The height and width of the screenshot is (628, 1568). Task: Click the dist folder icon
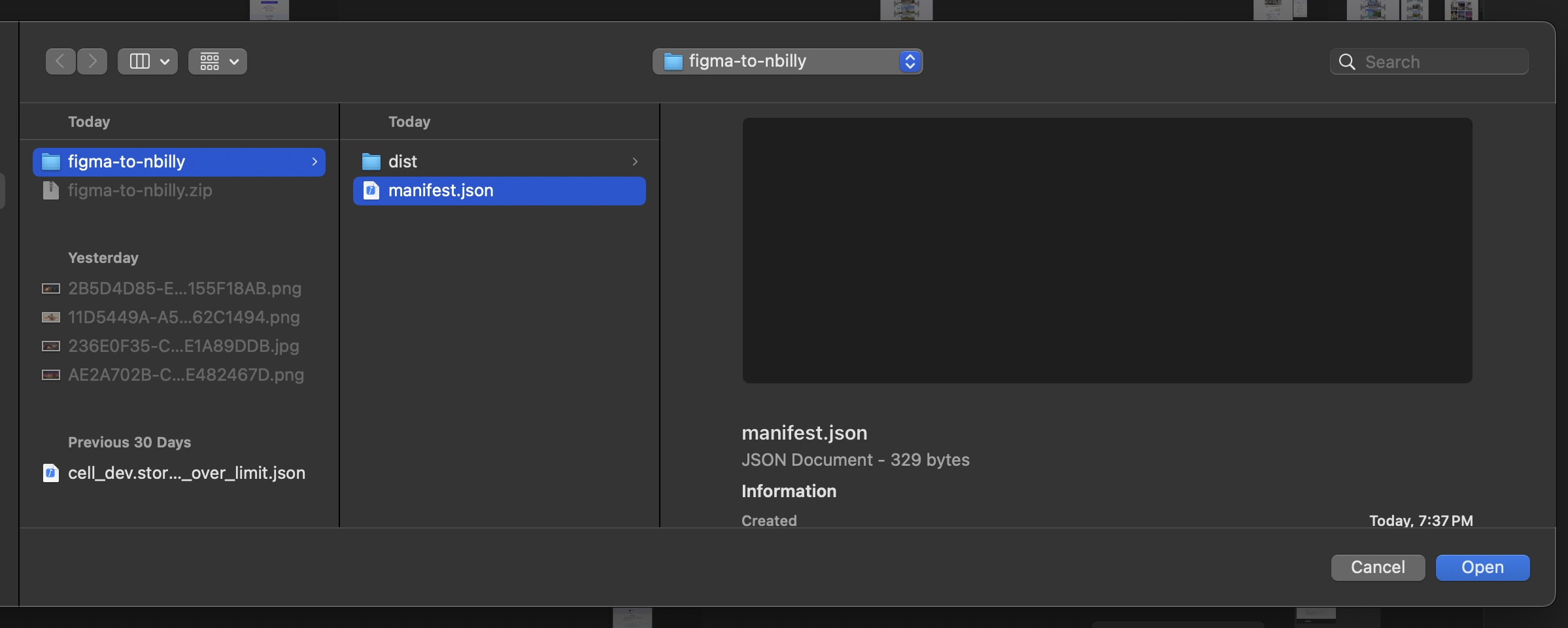click(371, 162)
